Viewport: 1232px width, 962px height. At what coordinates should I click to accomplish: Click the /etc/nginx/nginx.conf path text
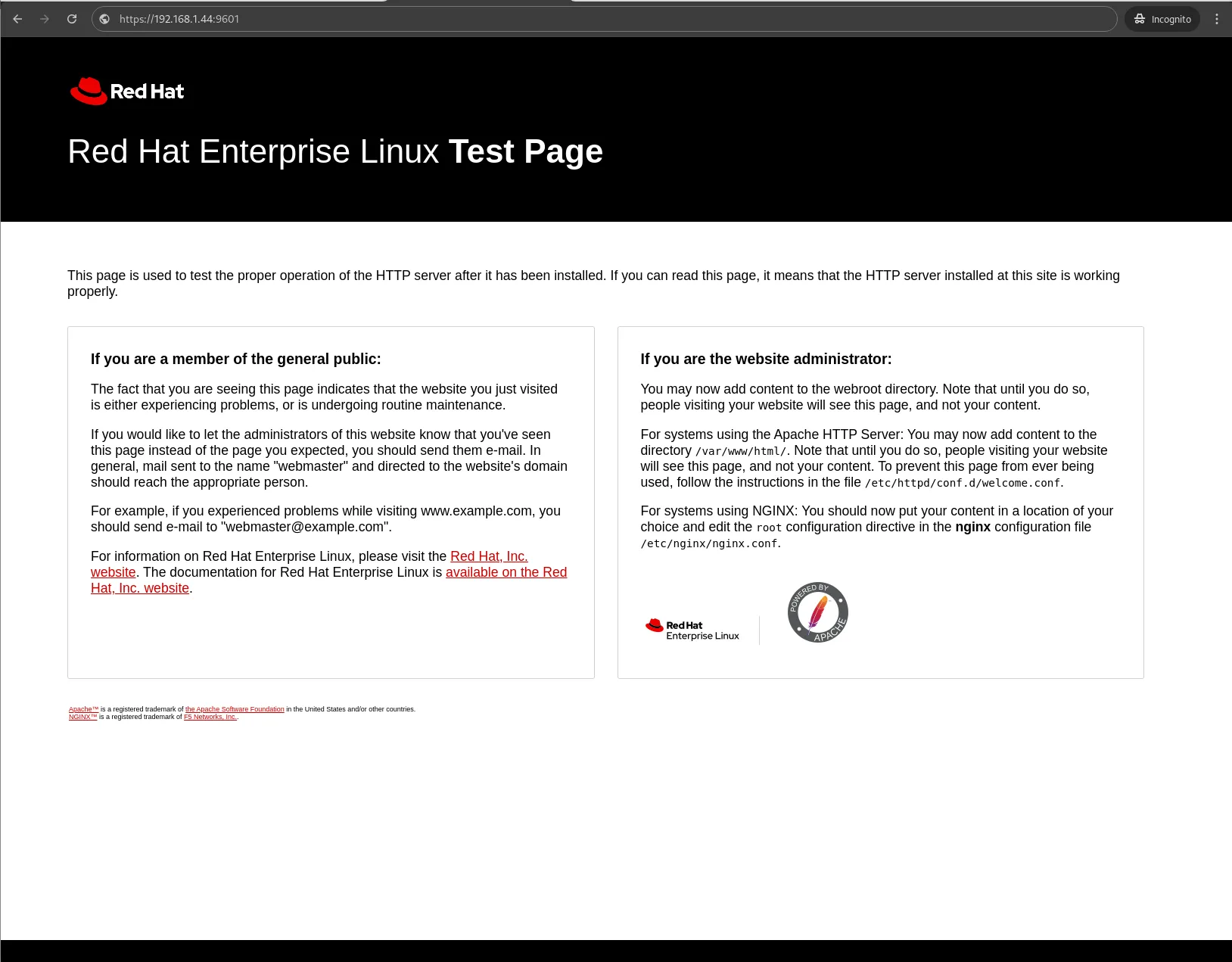pos(709,543)
